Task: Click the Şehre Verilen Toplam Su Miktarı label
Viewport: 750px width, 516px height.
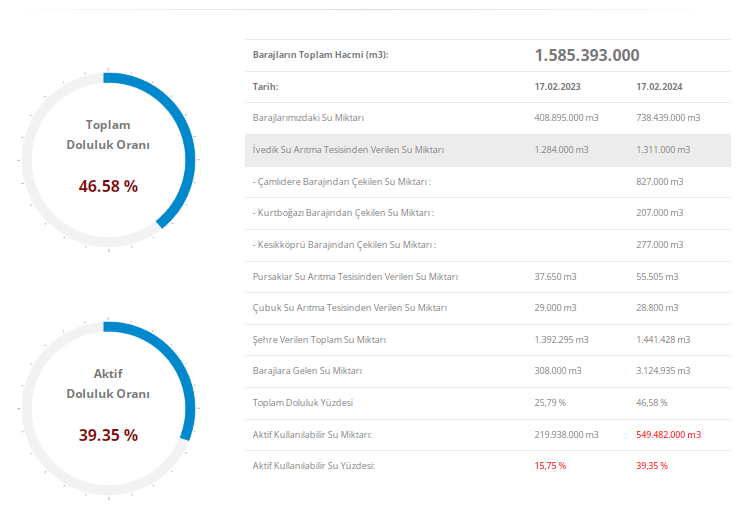Action: point(319,340)
